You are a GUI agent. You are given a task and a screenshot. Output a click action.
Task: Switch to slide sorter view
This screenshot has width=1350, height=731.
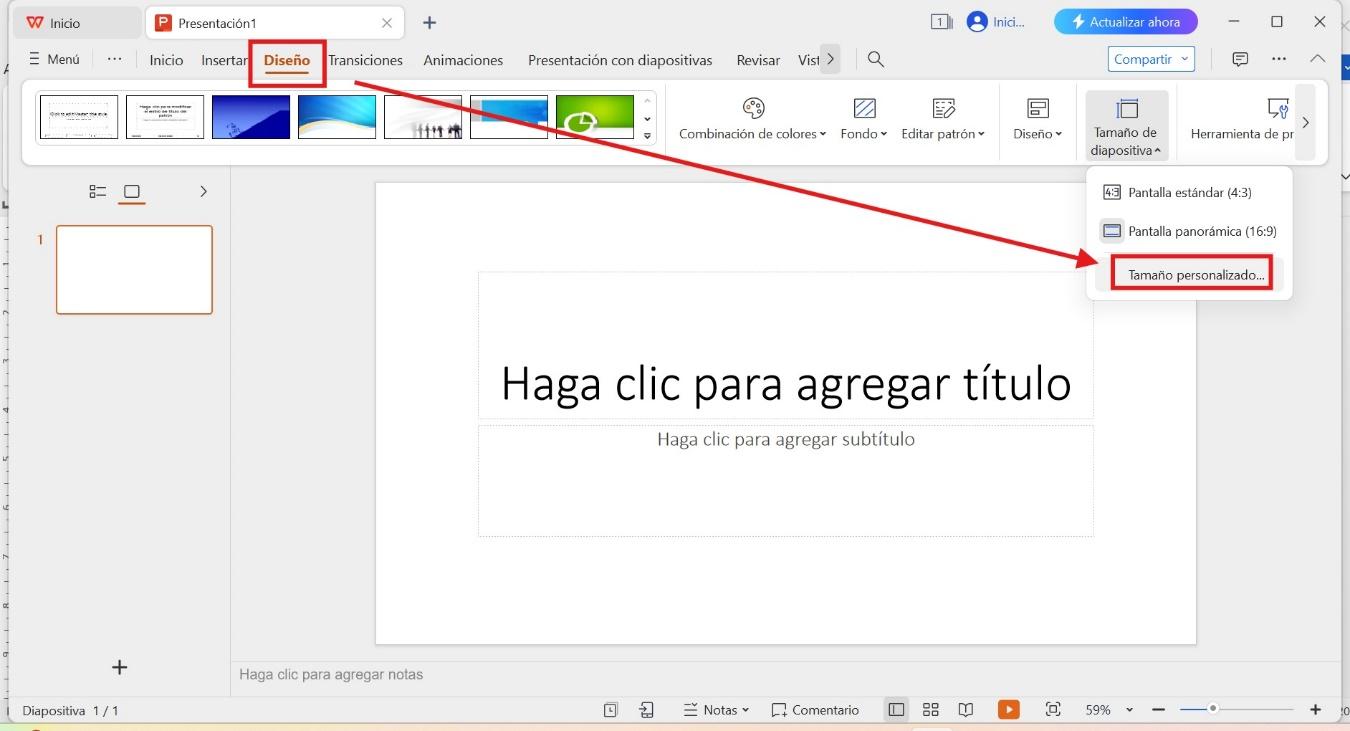(x=930, y=709)
